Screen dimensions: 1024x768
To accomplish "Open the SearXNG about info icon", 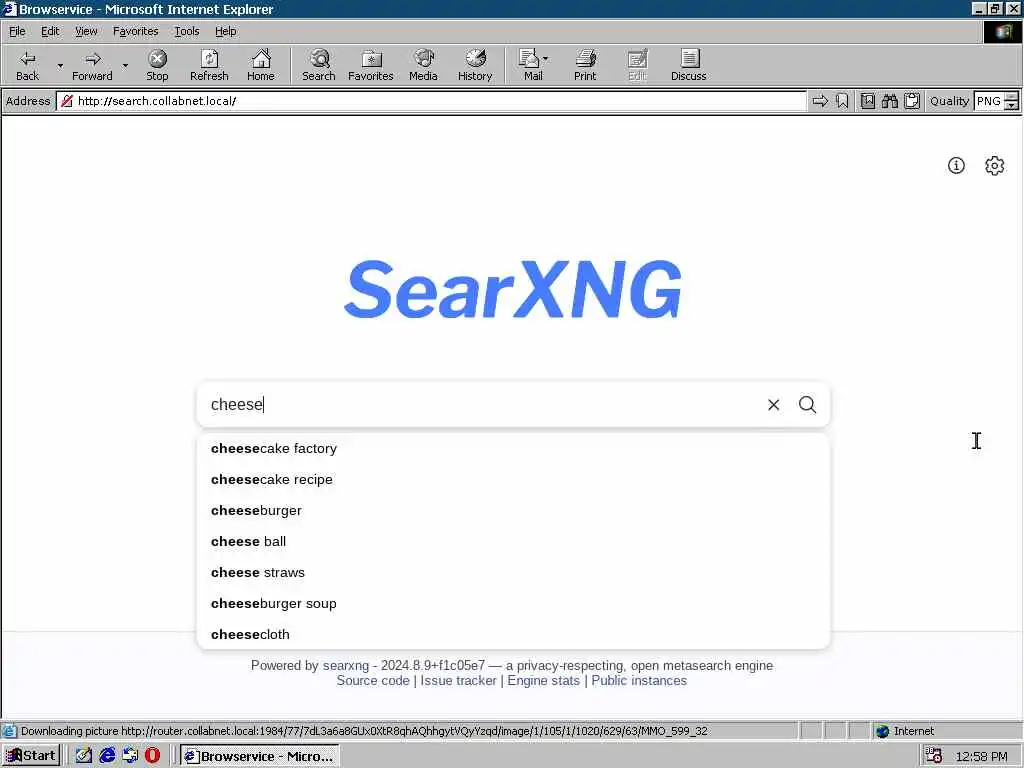I will pyautogui.click(x=956, y=165).
